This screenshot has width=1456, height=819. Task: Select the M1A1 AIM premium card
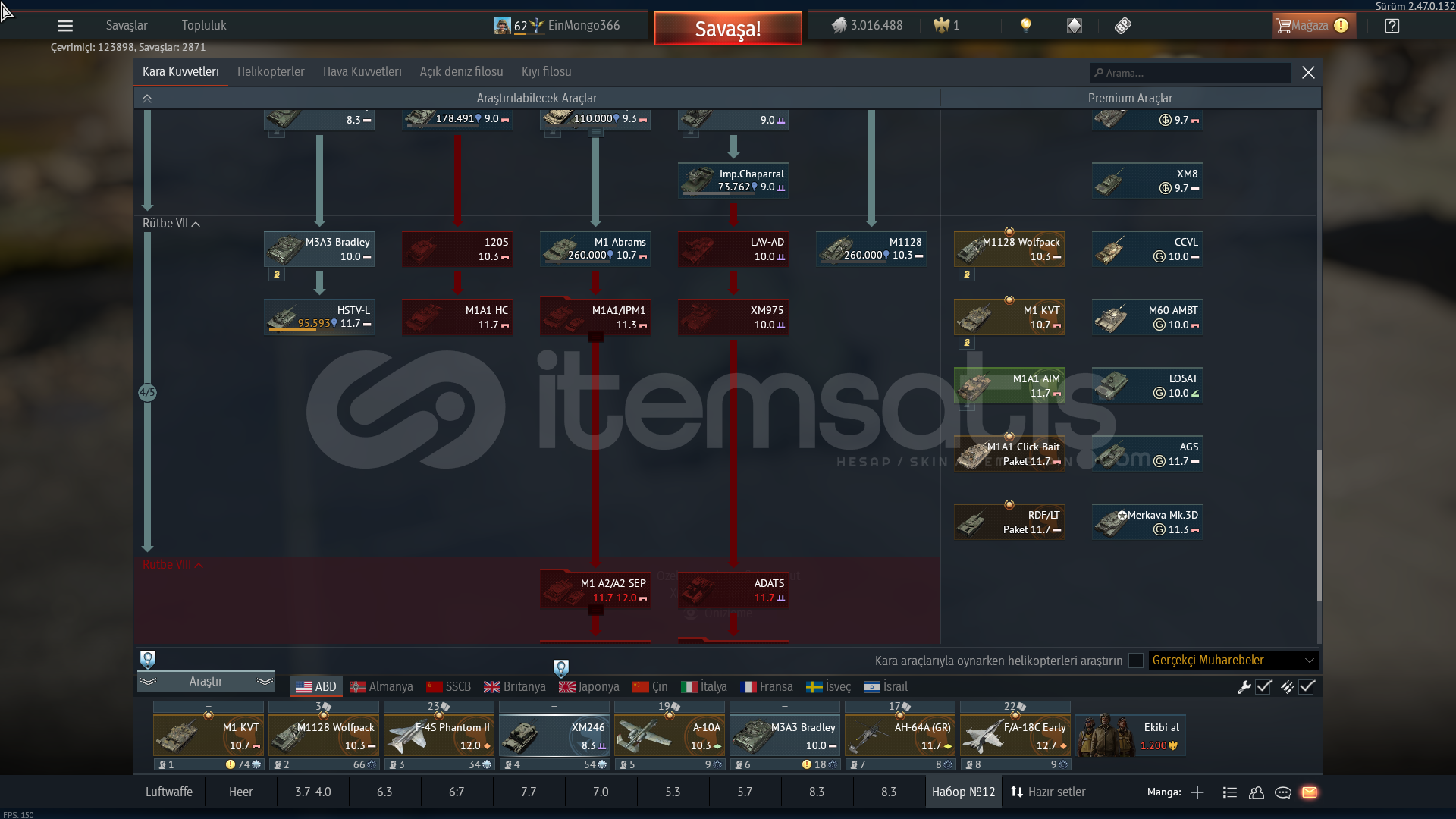click(1009, 385)
